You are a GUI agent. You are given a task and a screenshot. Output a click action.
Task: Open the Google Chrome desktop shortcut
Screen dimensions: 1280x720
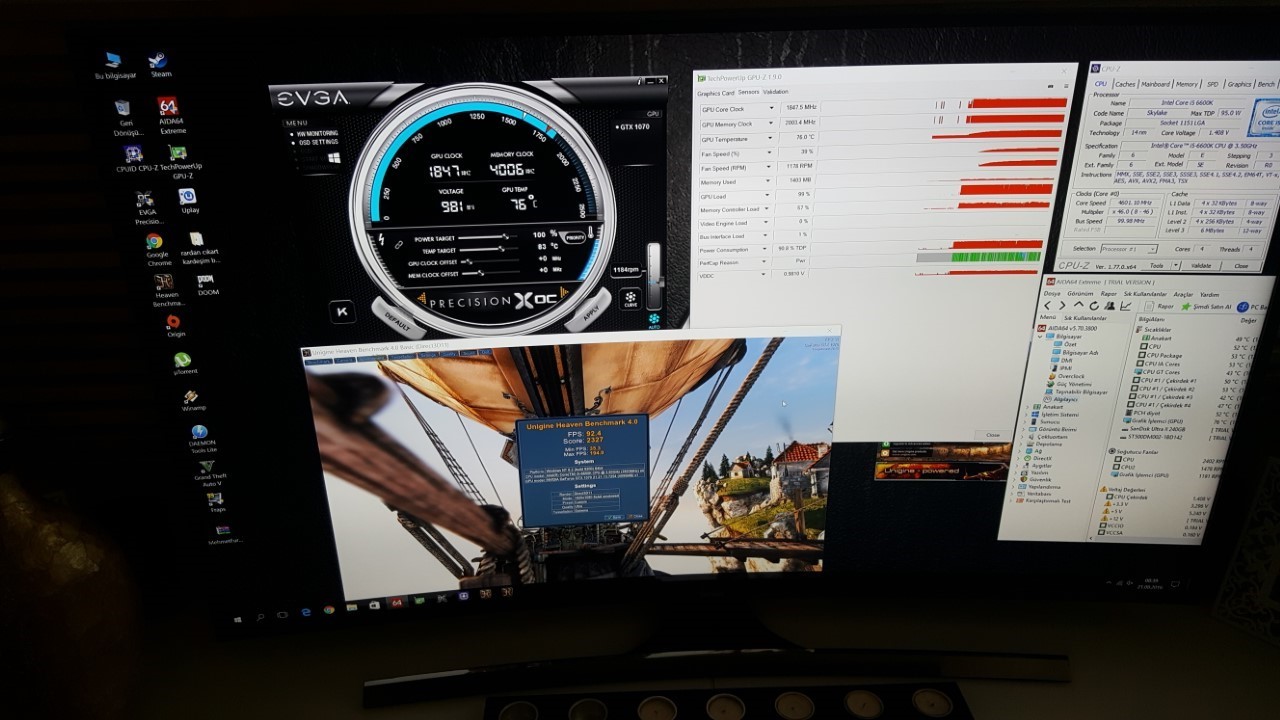coord(155,249)
